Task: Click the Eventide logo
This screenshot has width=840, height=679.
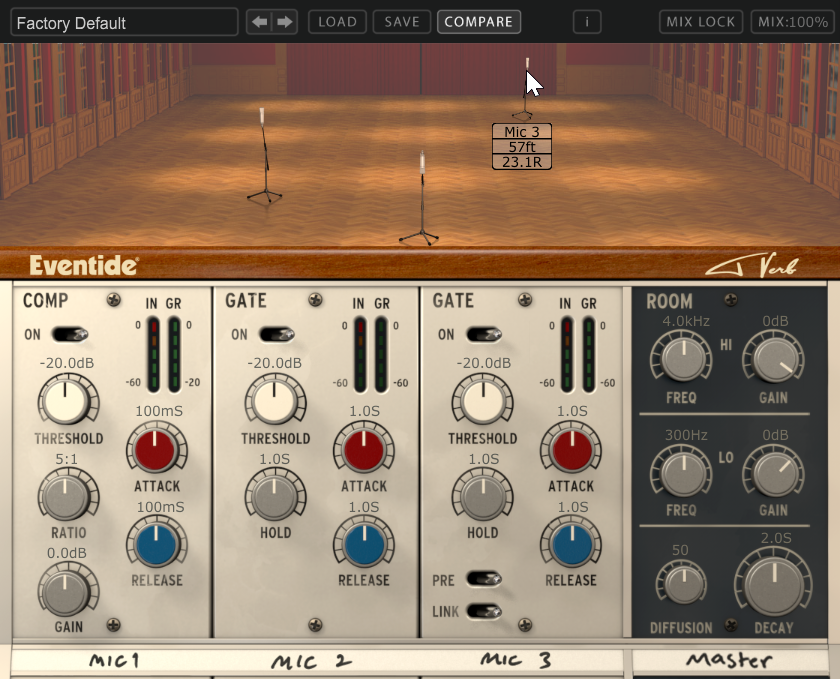Action: 83,265
